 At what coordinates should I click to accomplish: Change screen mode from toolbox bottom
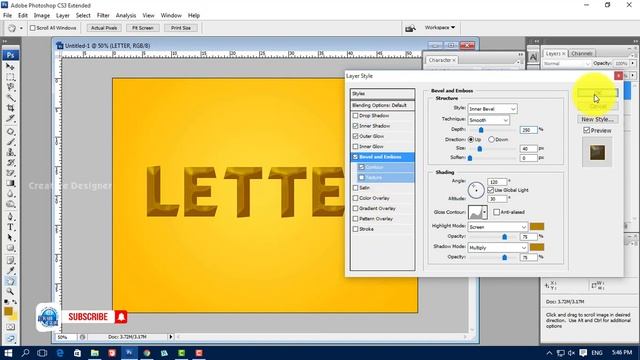11,338
